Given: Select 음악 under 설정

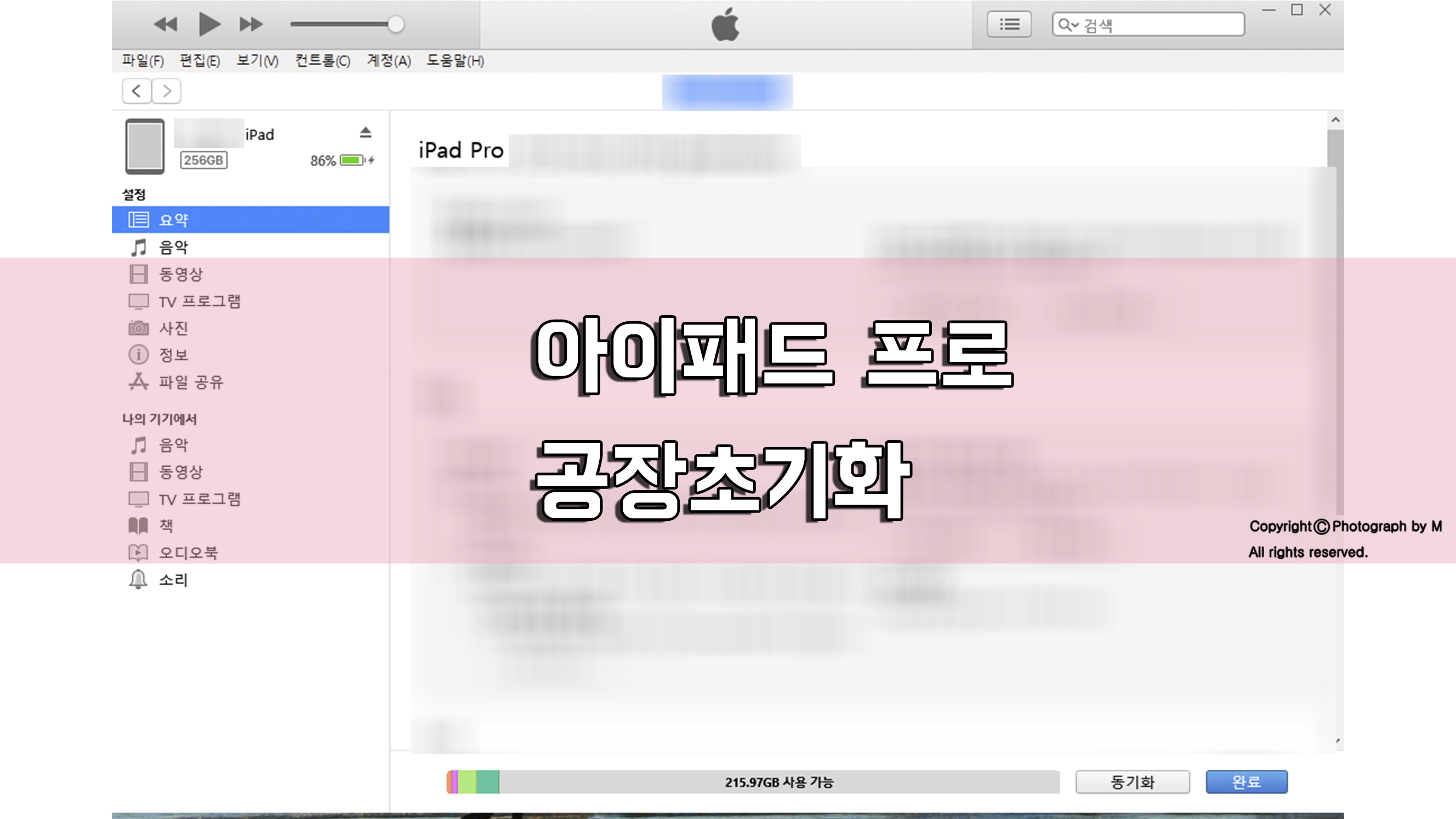Looking at the screenshot, I should (x=174, y=247).
